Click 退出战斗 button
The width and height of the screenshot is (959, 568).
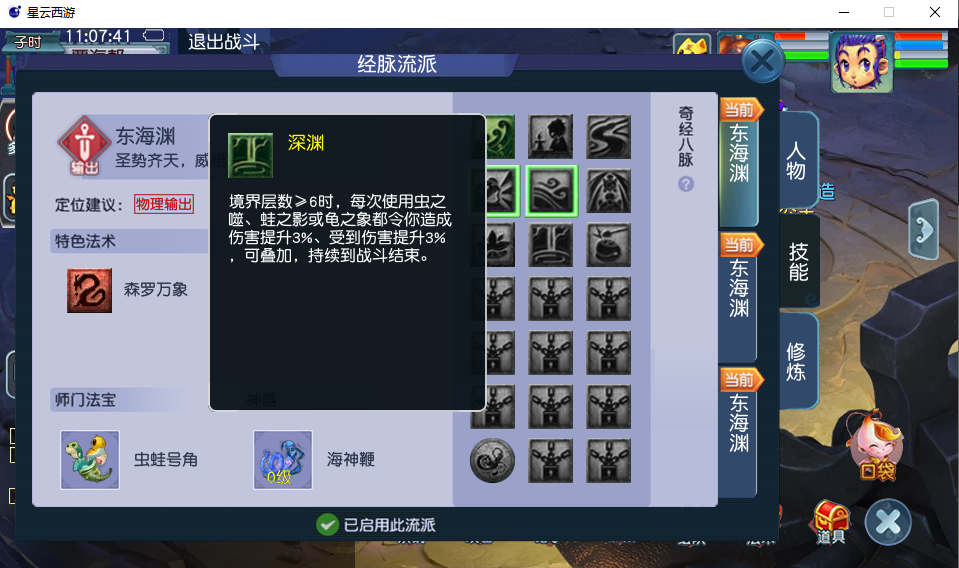pyautogui.click(x=224, y=42)
